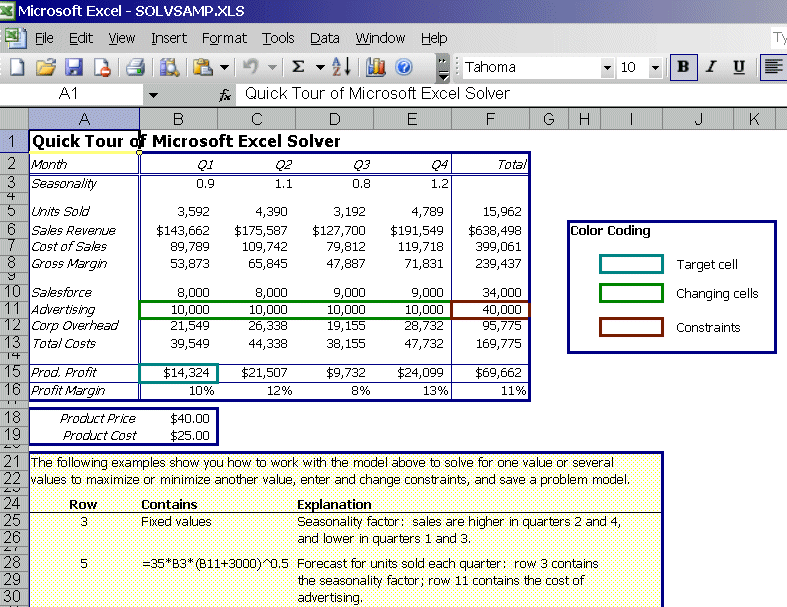Open the Data menu
Screen dimensions: 787x607
(325, 38)
